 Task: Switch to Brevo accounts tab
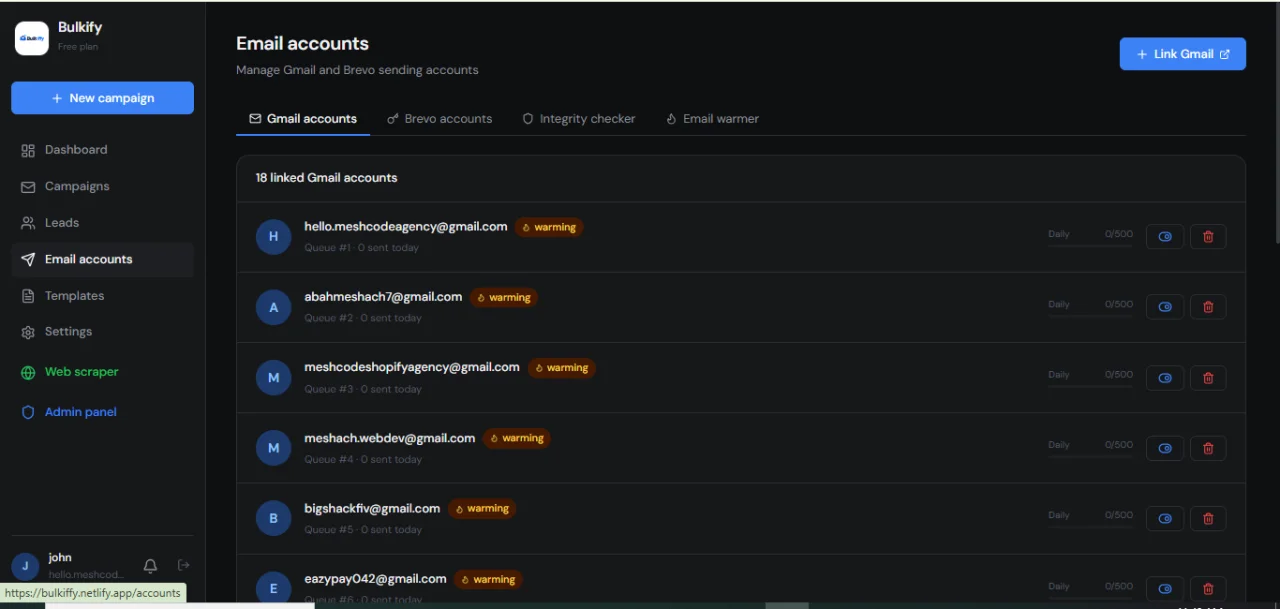[440, 118]
